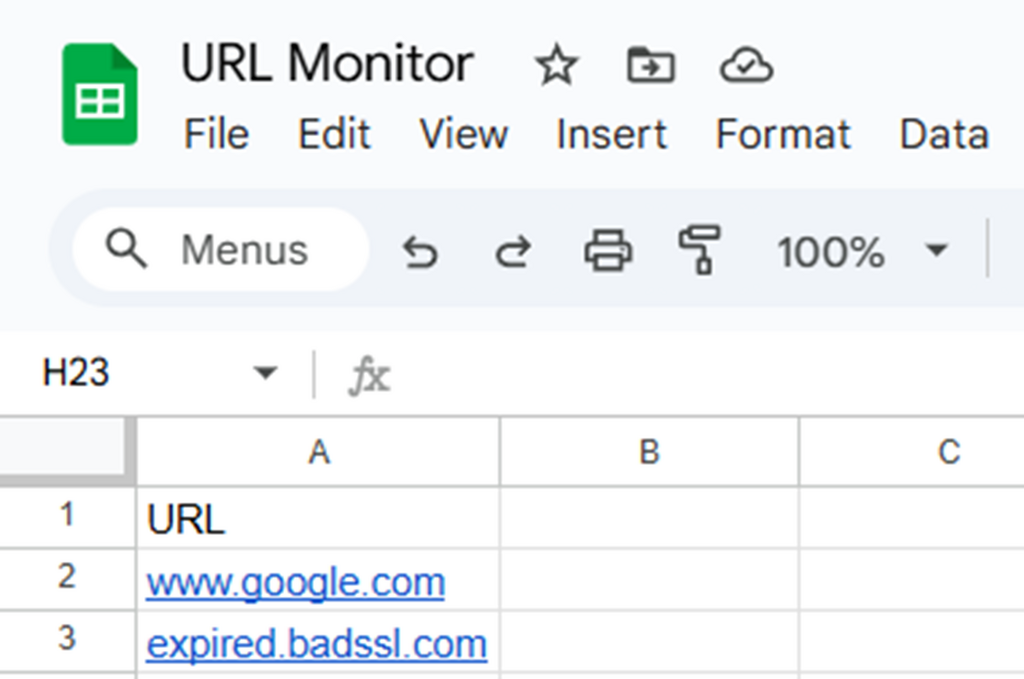Follow the www.google.com link

tap(294, 581)
